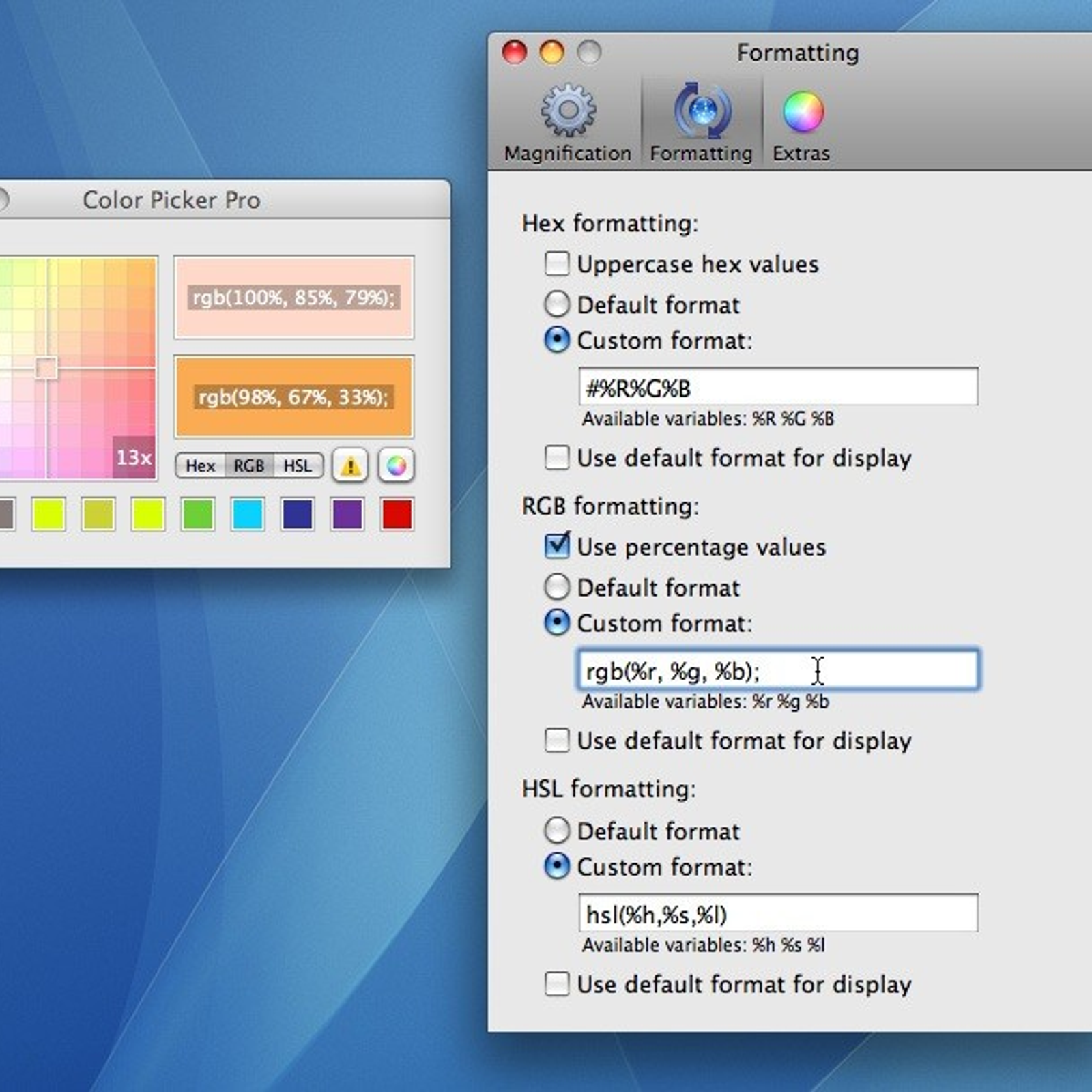Viewport: 1092px width, 1092px height.
Task: Click the yellow warning icon button
Action: click(x=350, y=465)
